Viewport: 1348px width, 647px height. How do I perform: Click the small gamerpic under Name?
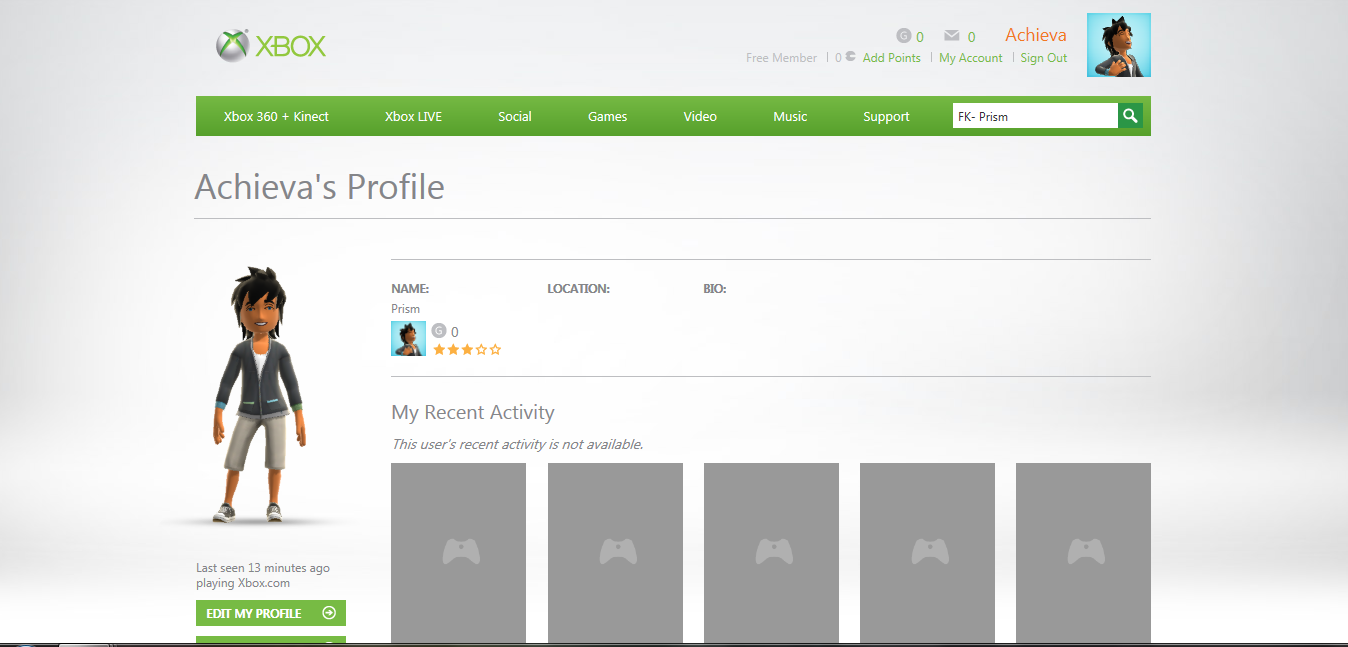tap(408, 338)
